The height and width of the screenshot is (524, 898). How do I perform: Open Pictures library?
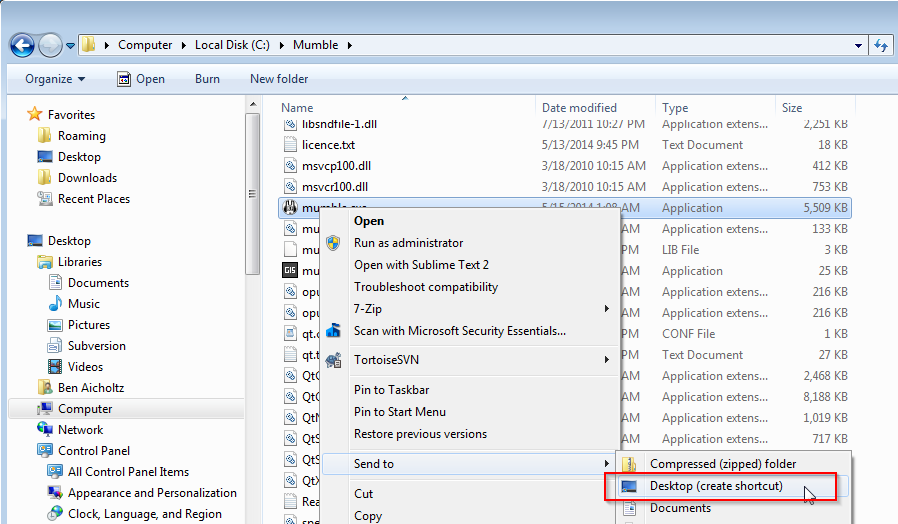(x=89, y=325)
